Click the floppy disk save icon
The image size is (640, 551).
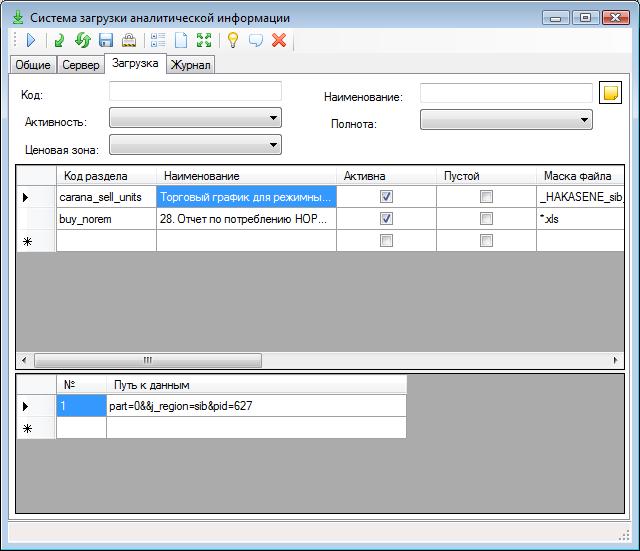pyautogui.click(x=106, y=40)
